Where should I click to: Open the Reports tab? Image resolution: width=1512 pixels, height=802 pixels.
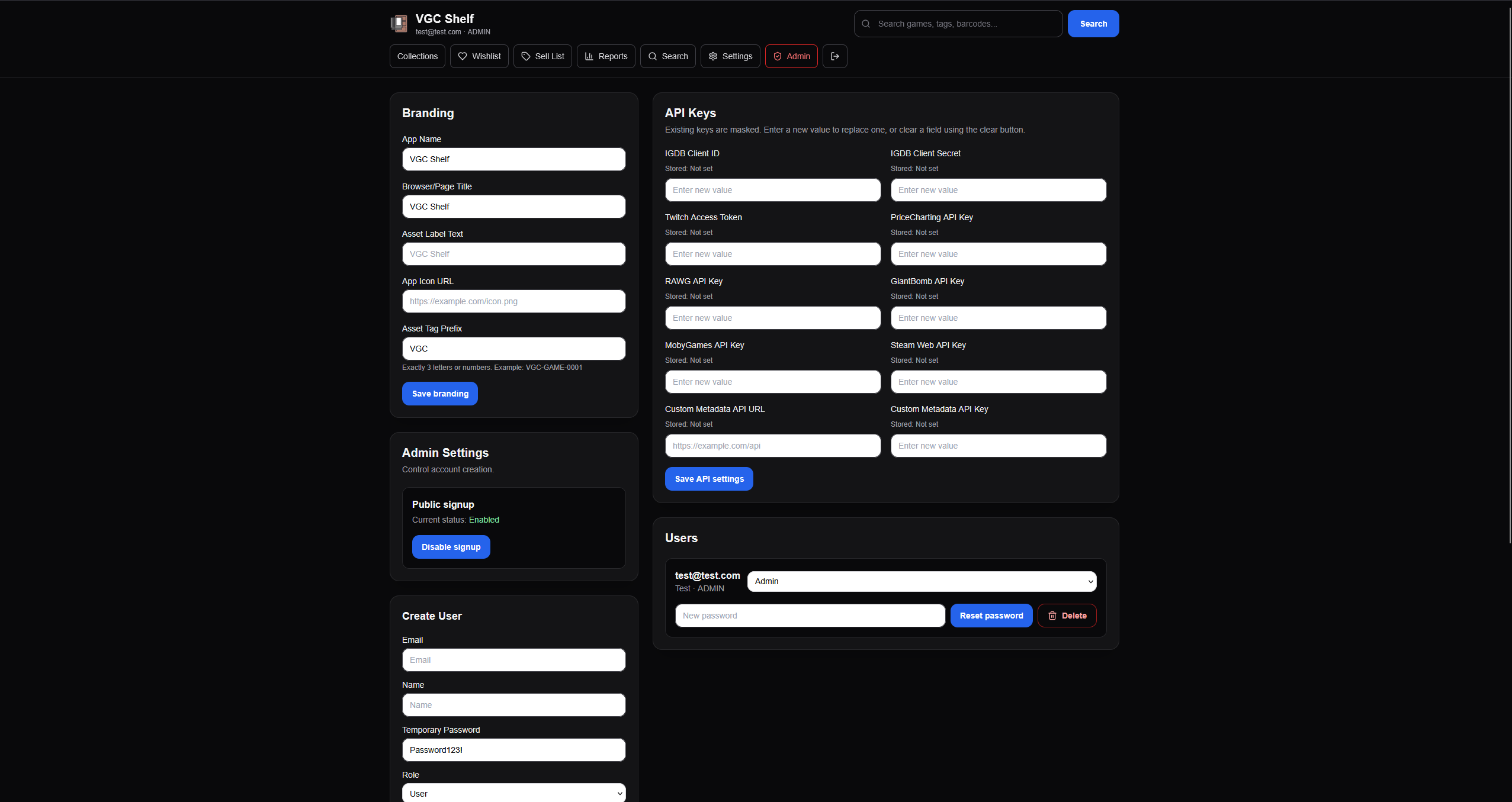(x=606, y=56)
